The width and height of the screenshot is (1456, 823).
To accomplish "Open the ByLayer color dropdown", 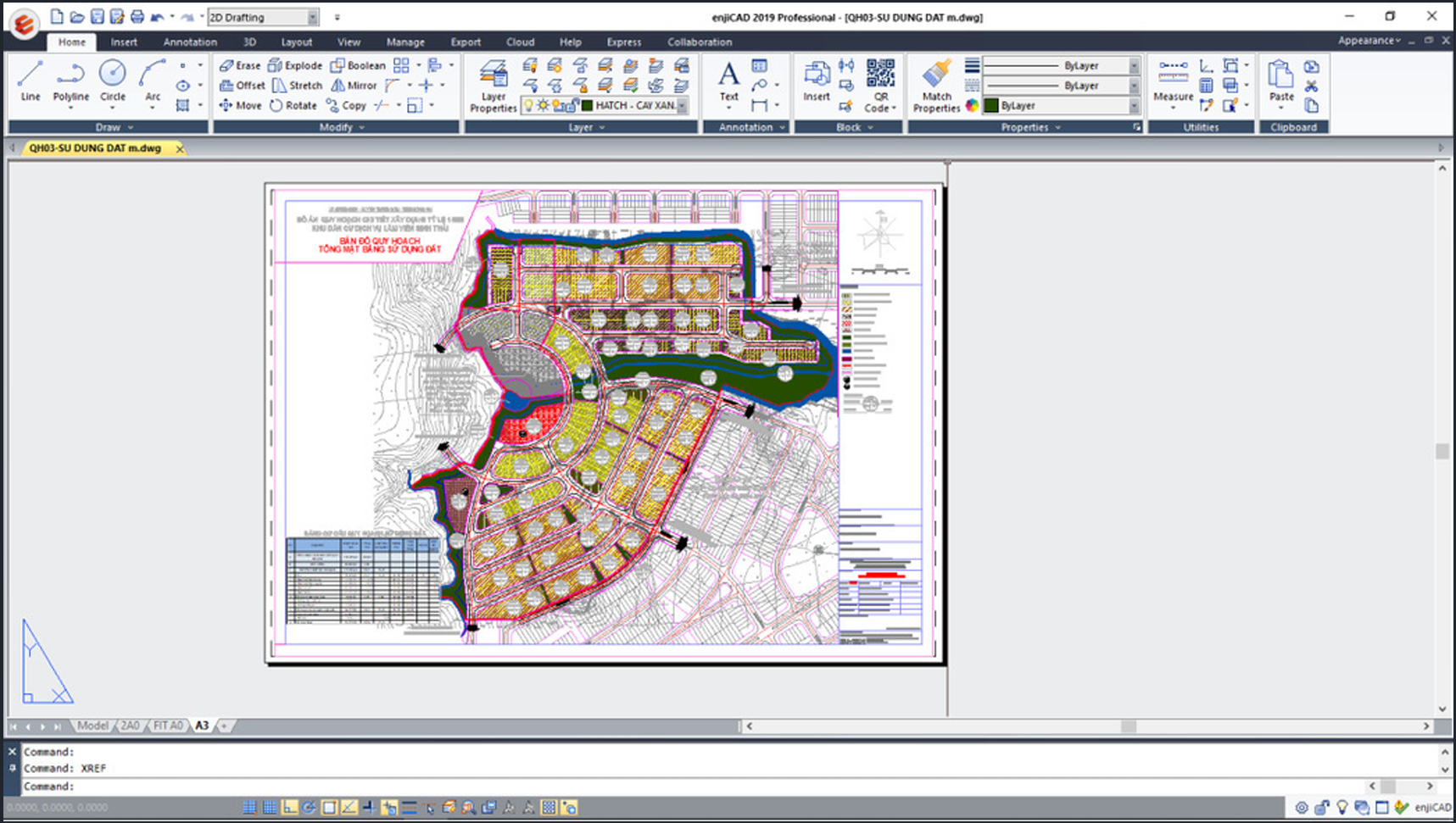I will [1134, 106].
